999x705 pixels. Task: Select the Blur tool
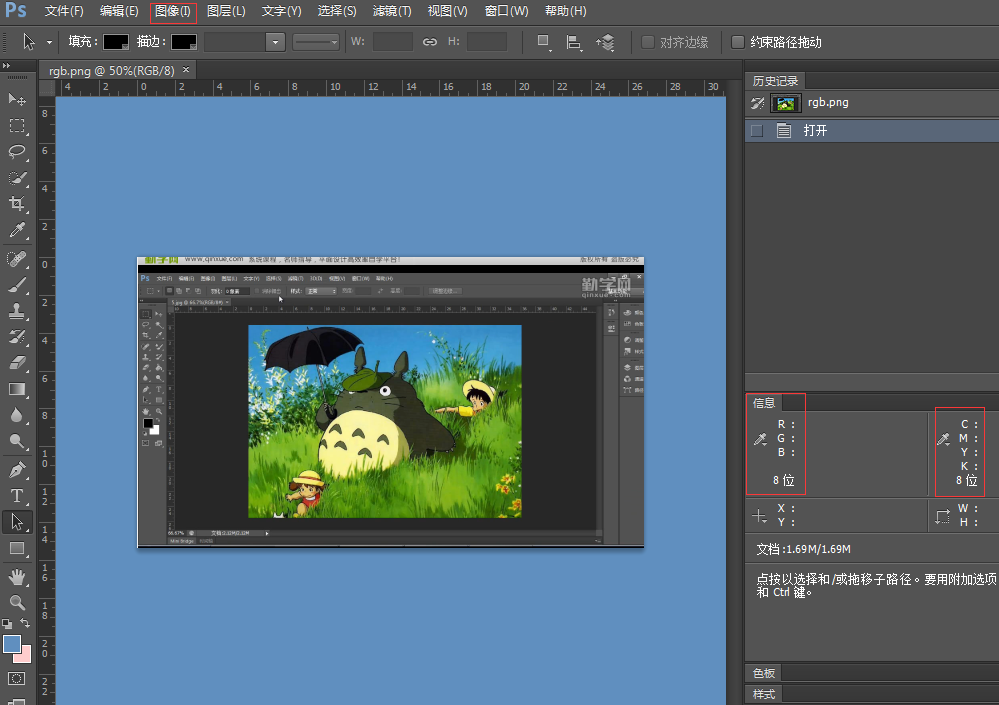pos(17,415)
